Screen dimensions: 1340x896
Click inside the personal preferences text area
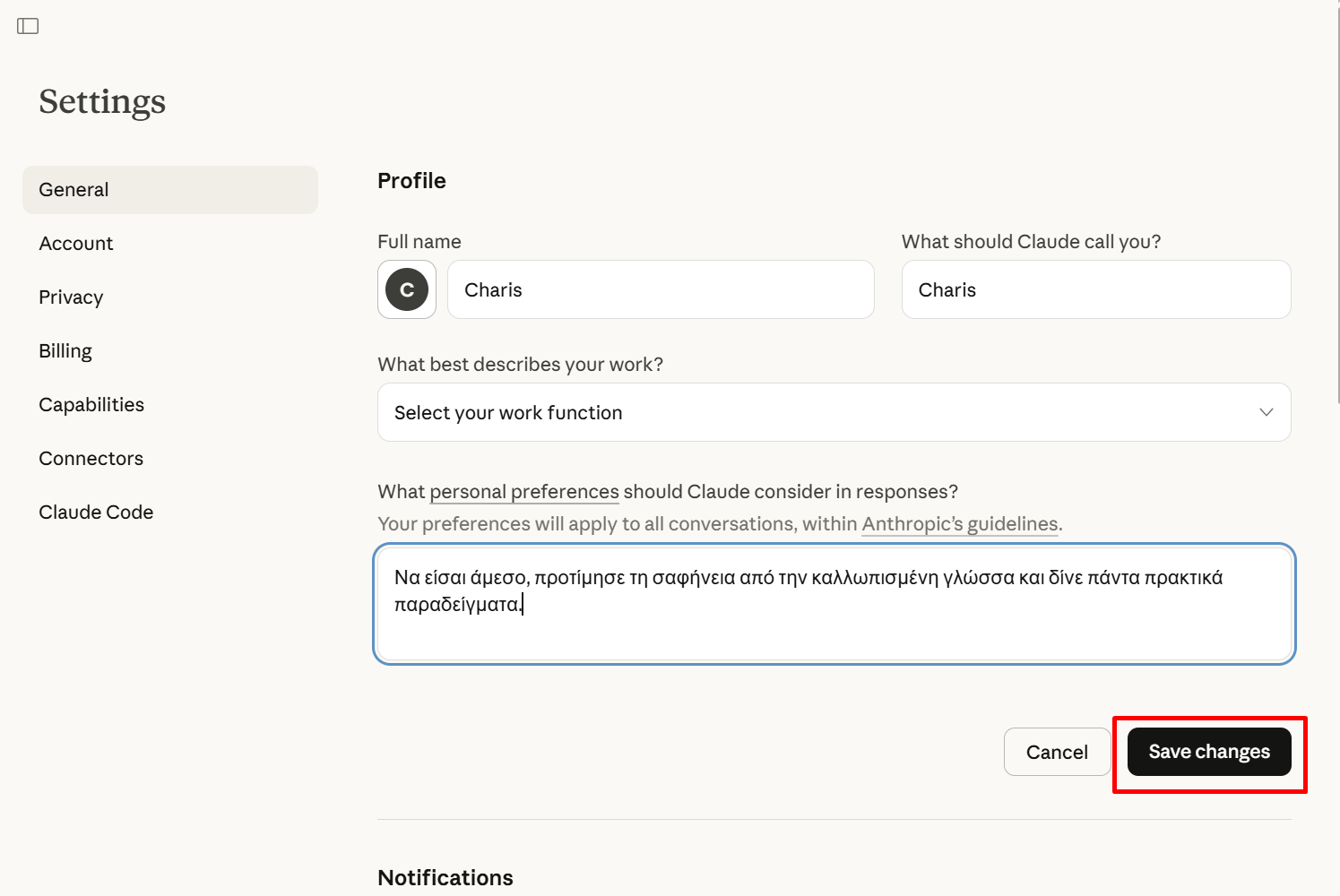coord(834,627)
